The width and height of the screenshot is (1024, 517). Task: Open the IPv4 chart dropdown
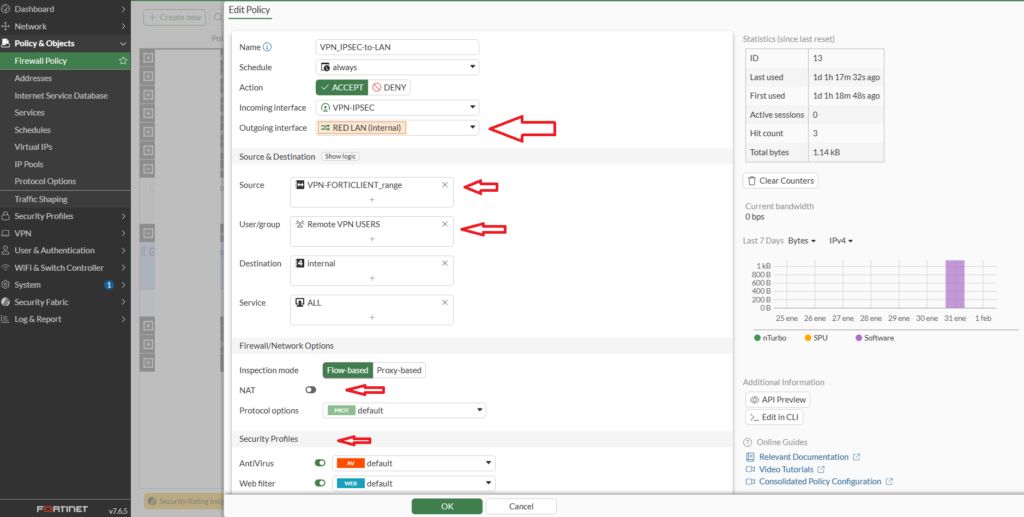[x=841, y=241]
